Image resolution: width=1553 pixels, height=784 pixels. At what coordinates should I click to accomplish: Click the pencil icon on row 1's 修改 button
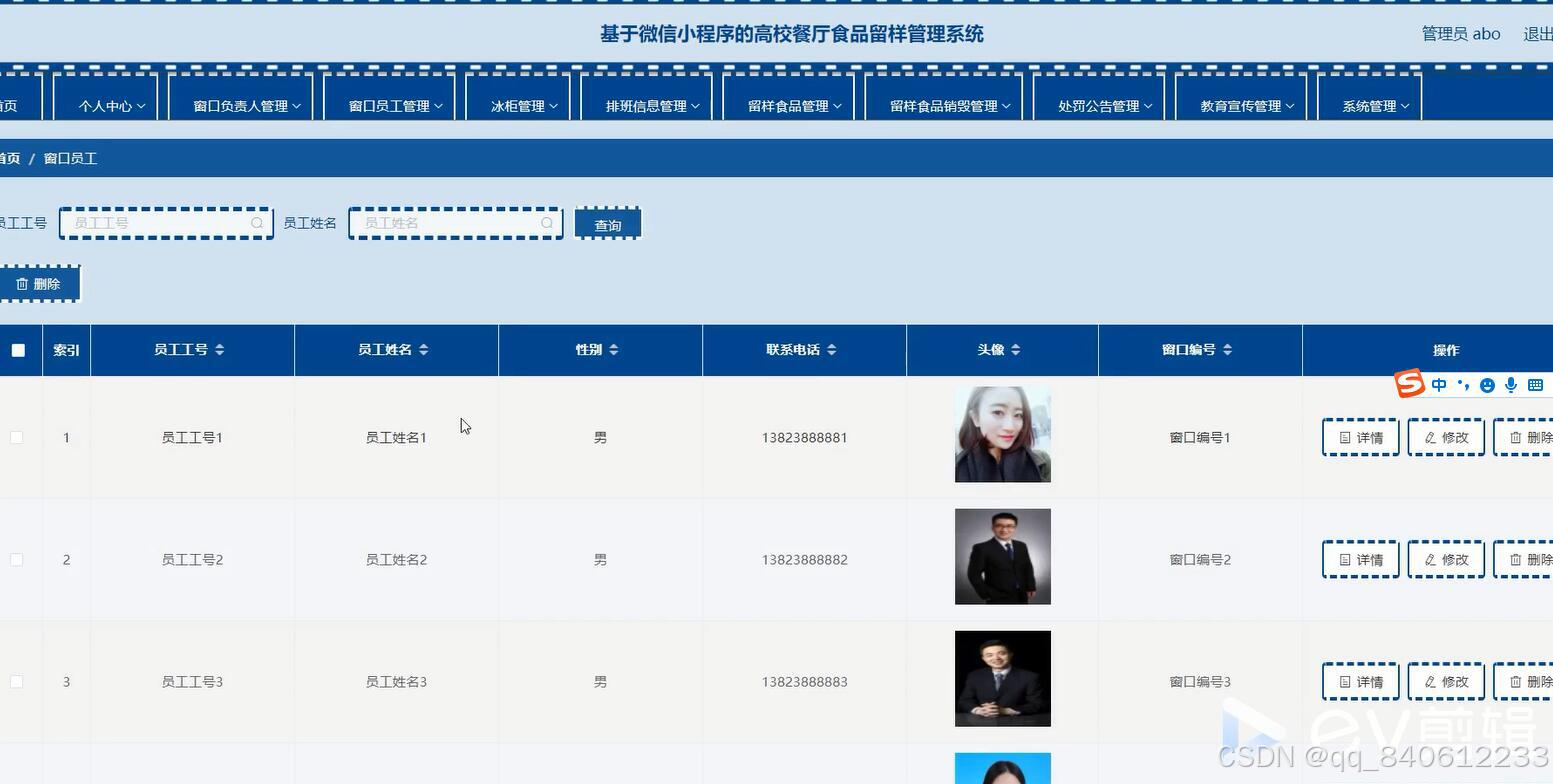pos(1429,437)
